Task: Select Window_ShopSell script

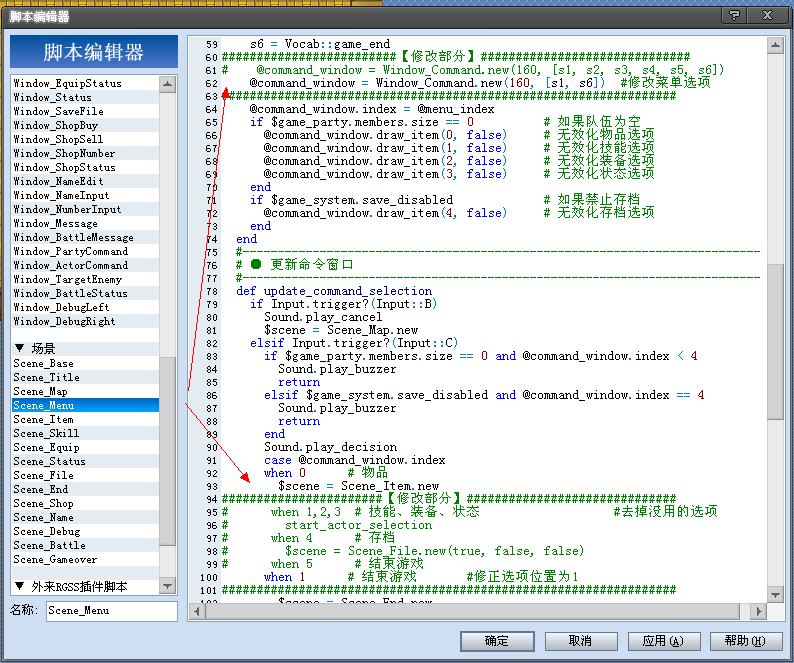Action: tap(85, 139)
